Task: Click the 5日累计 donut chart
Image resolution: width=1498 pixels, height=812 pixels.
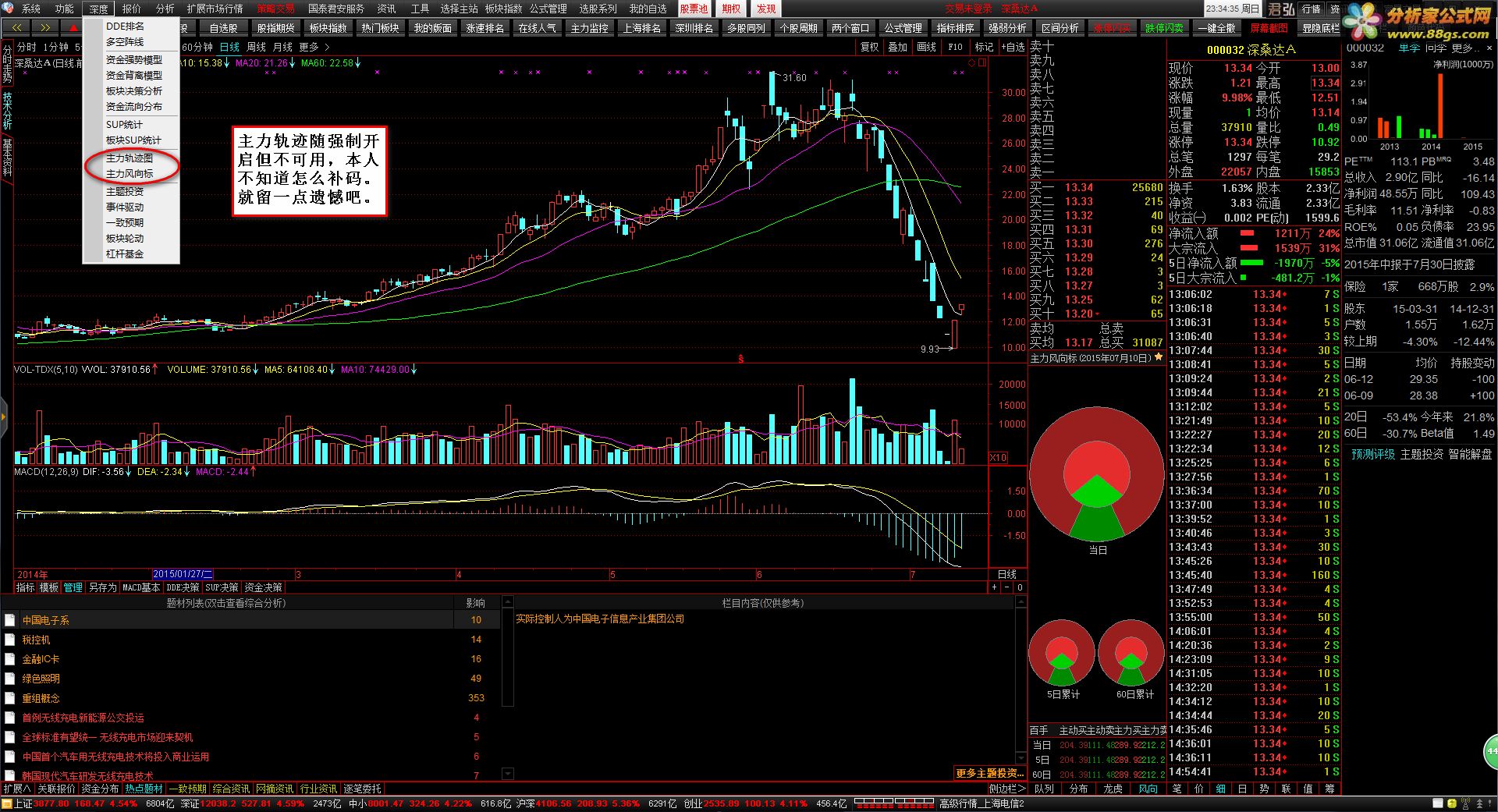Action: [x=1062, y=653]
